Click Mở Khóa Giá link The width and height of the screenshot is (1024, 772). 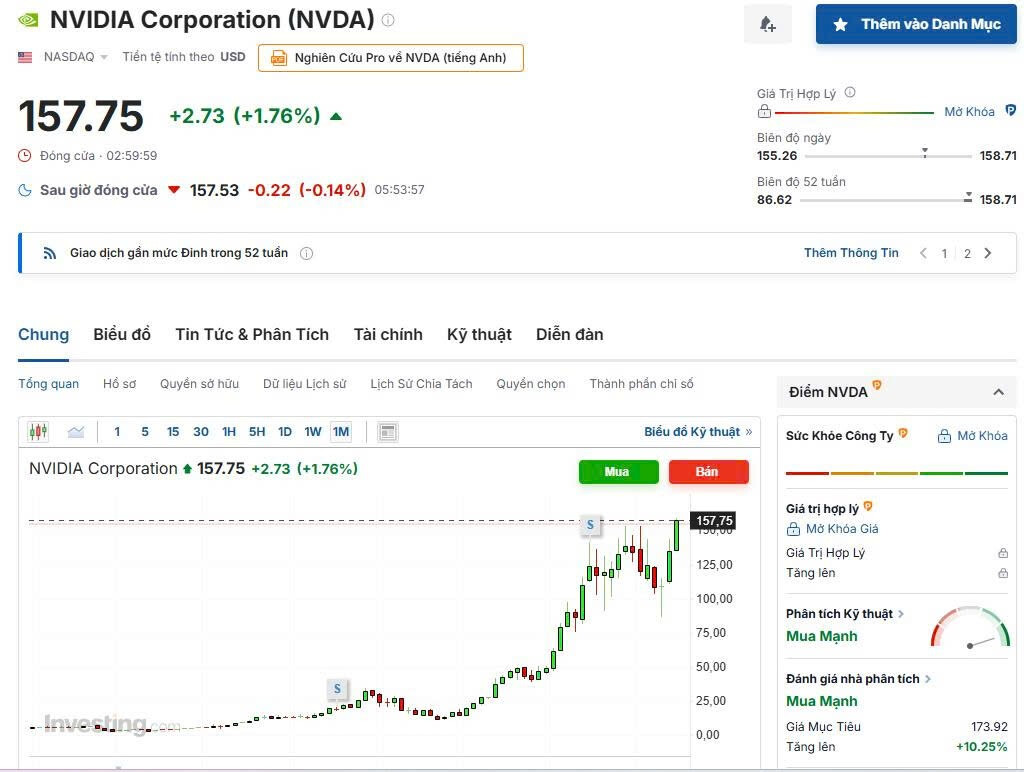click(832, 529)
